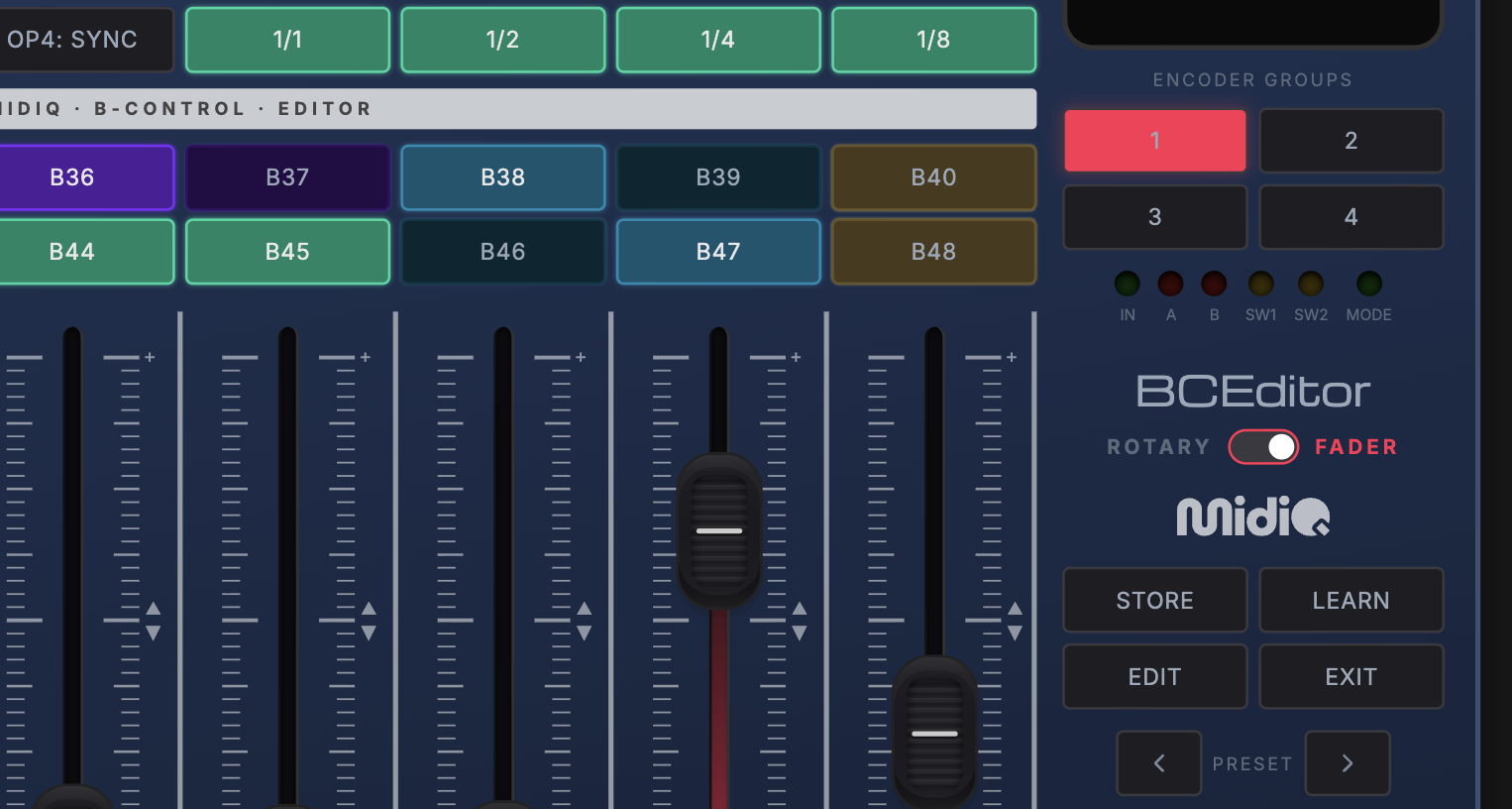
Task: Click the EXIT button
Action: (x=1351, y=676)
